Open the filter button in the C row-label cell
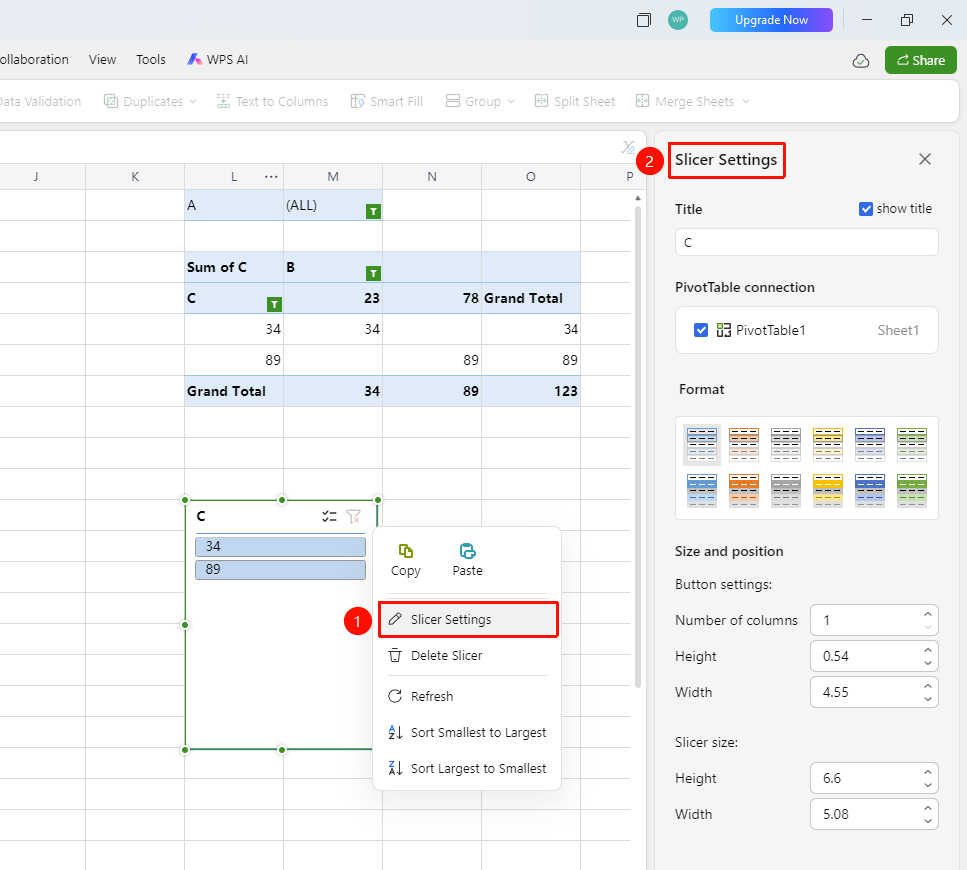Image resolution: width=967 pixels, height=870 pixels. [274, 304]
